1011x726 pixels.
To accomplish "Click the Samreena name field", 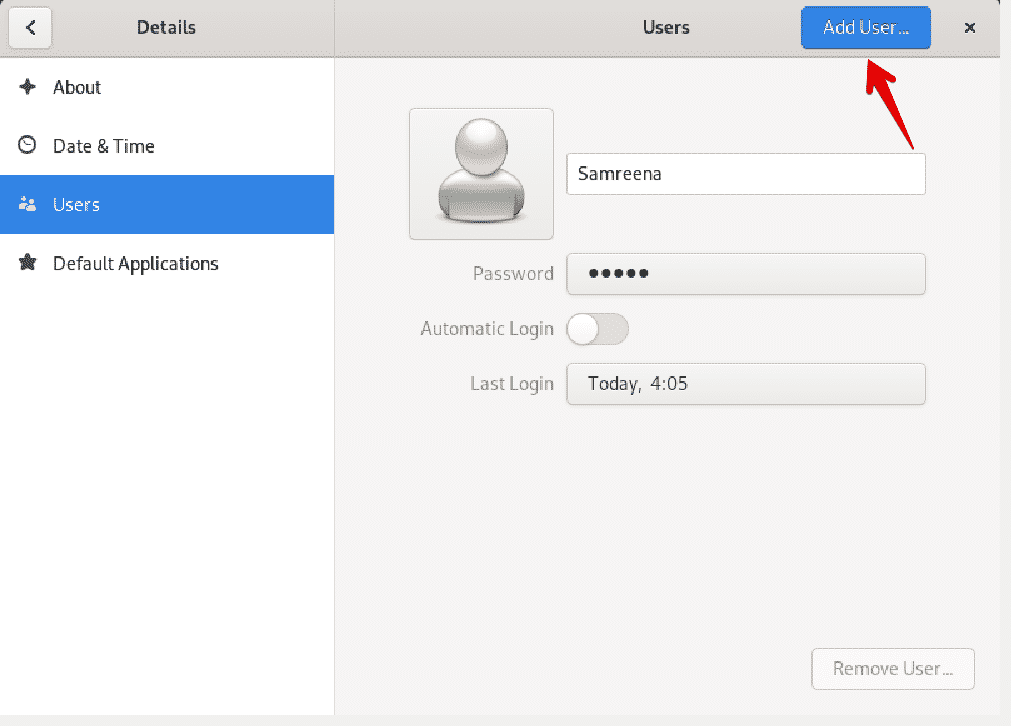I will coord(745,174).
